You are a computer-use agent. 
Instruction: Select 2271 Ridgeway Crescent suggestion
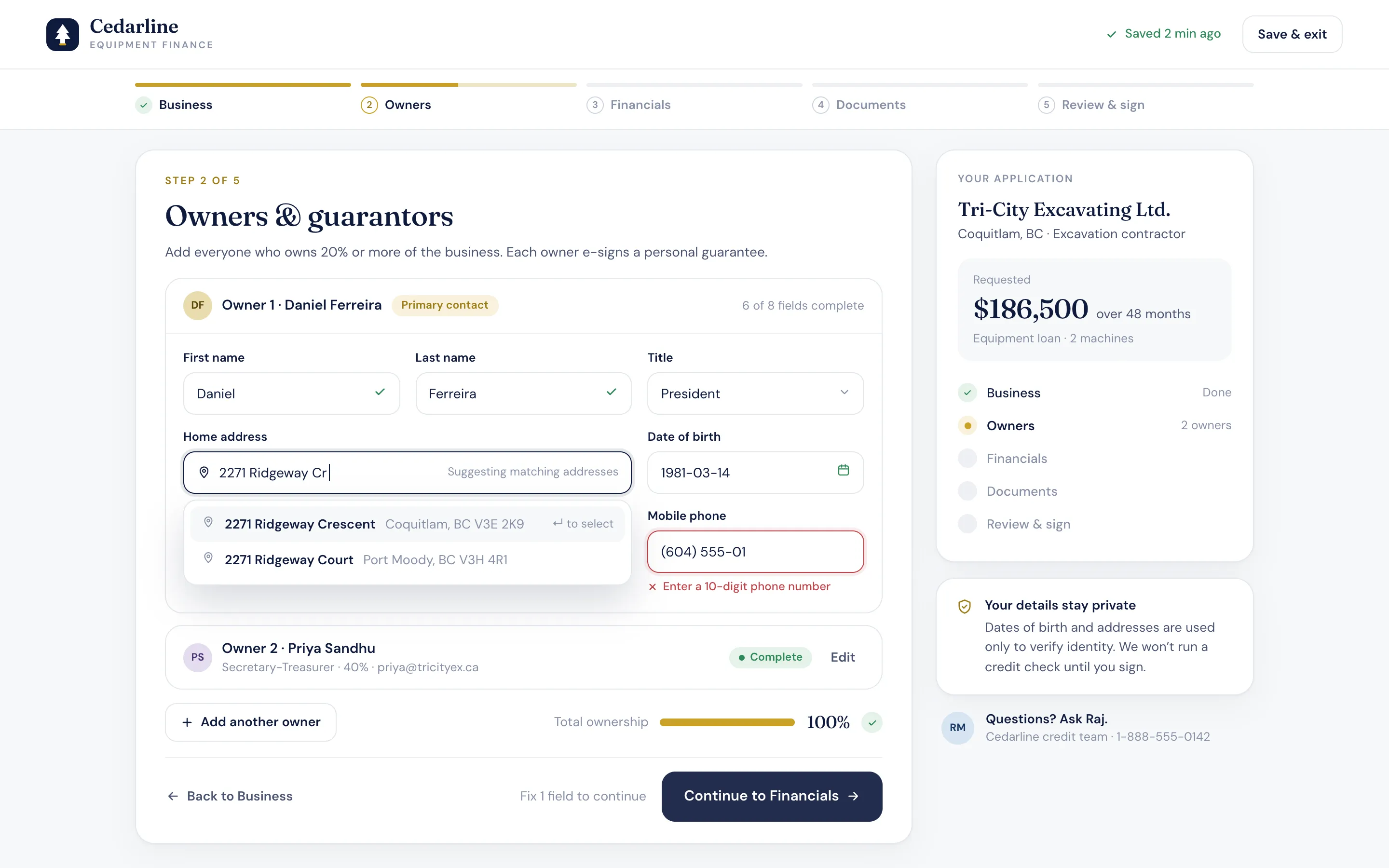408,524
